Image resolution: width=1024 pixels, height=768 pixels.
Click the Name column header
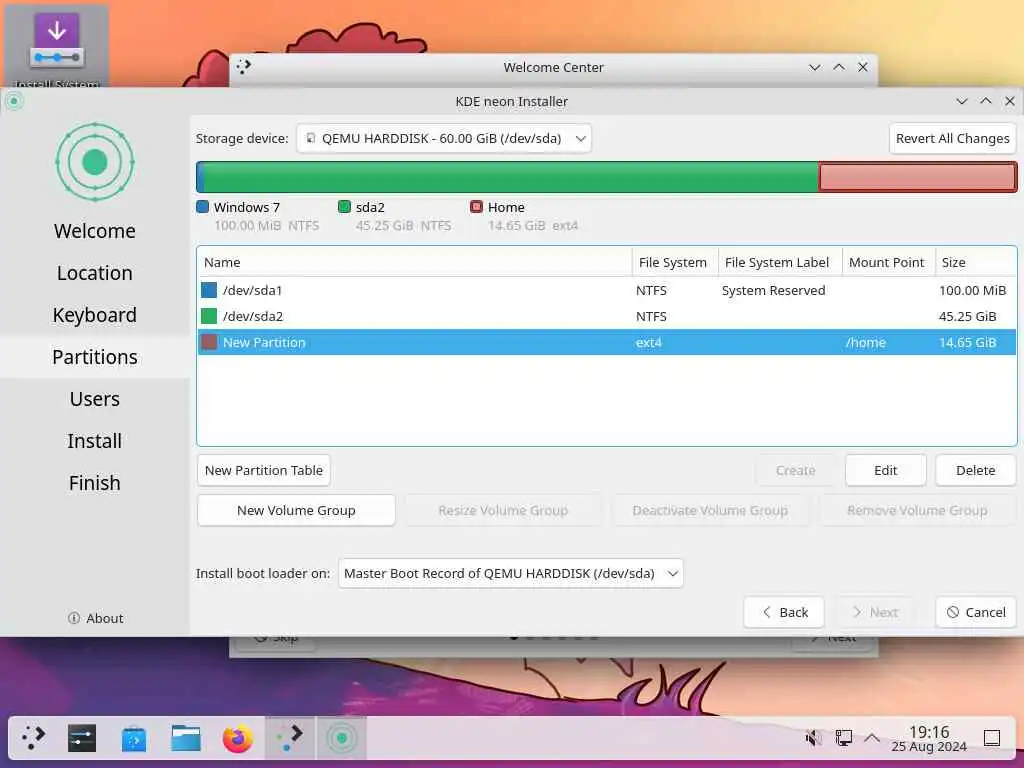[x=415, y=262]
